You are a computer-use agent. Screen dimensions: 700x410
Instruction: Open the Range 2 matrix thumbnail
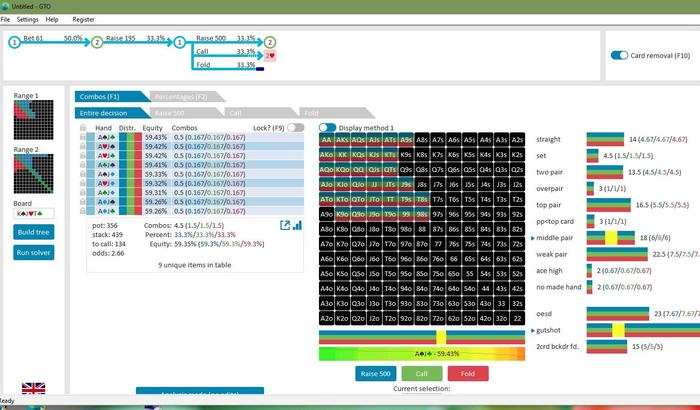point(33,174)
